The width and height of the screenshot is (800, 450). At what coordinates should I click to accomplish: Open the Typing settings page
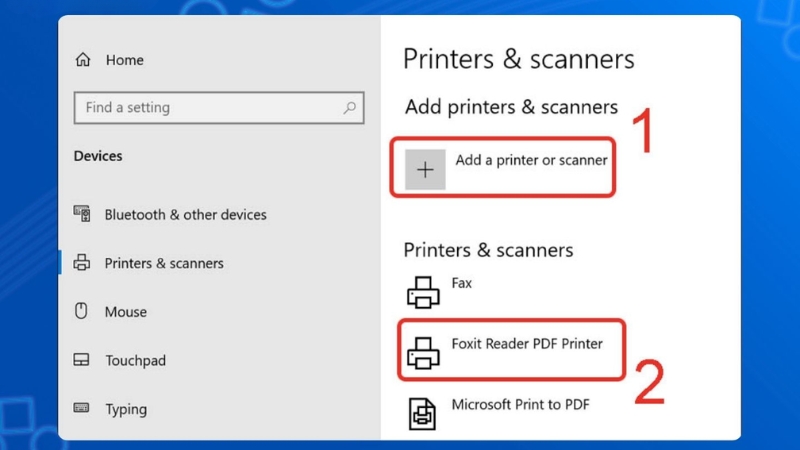pos(126,409)
